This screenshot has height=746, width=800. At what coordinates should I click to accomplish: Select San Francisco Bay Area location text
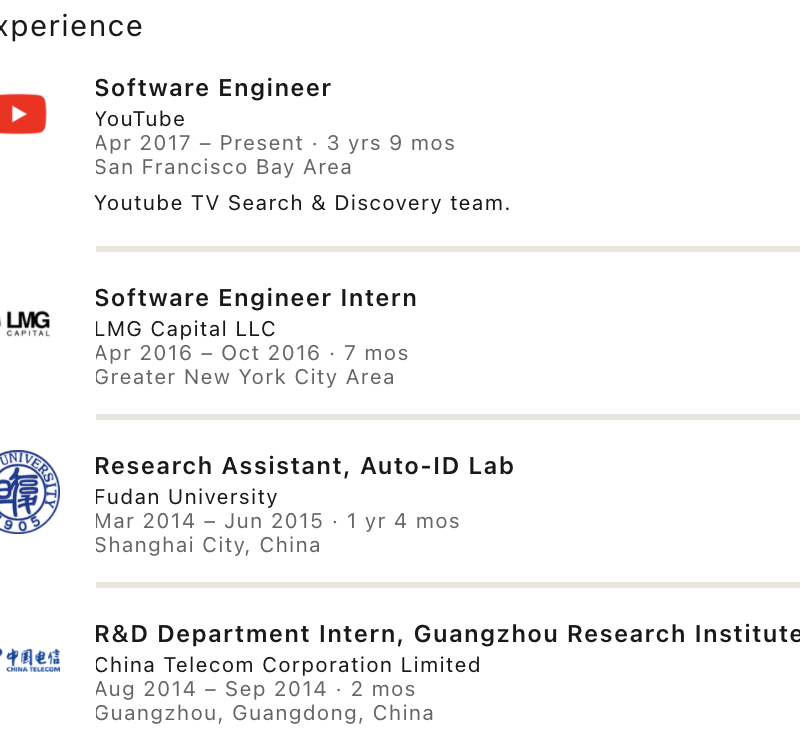click(223, 167)
